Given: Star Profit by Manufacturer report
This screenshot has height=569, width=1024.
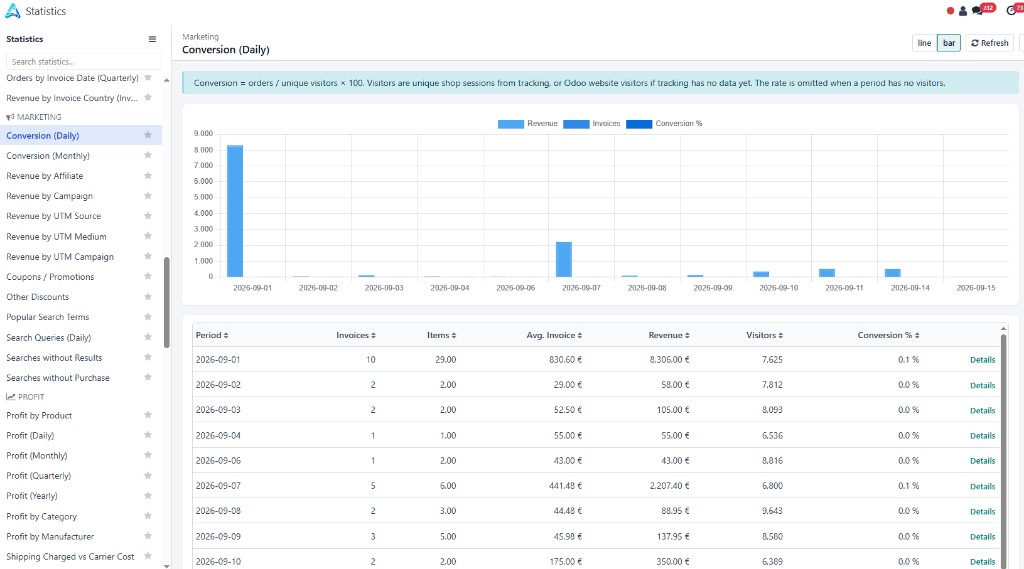Looking at the screenshot, I should click(148, 536).
